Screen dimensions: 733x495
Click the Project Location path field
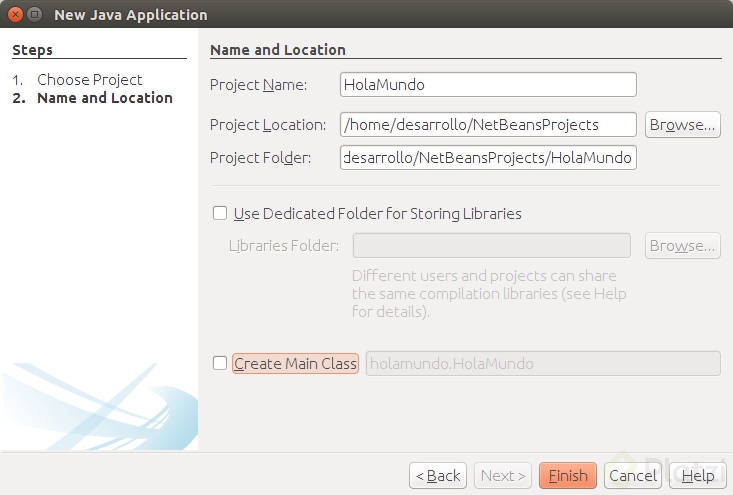point(488,124)
